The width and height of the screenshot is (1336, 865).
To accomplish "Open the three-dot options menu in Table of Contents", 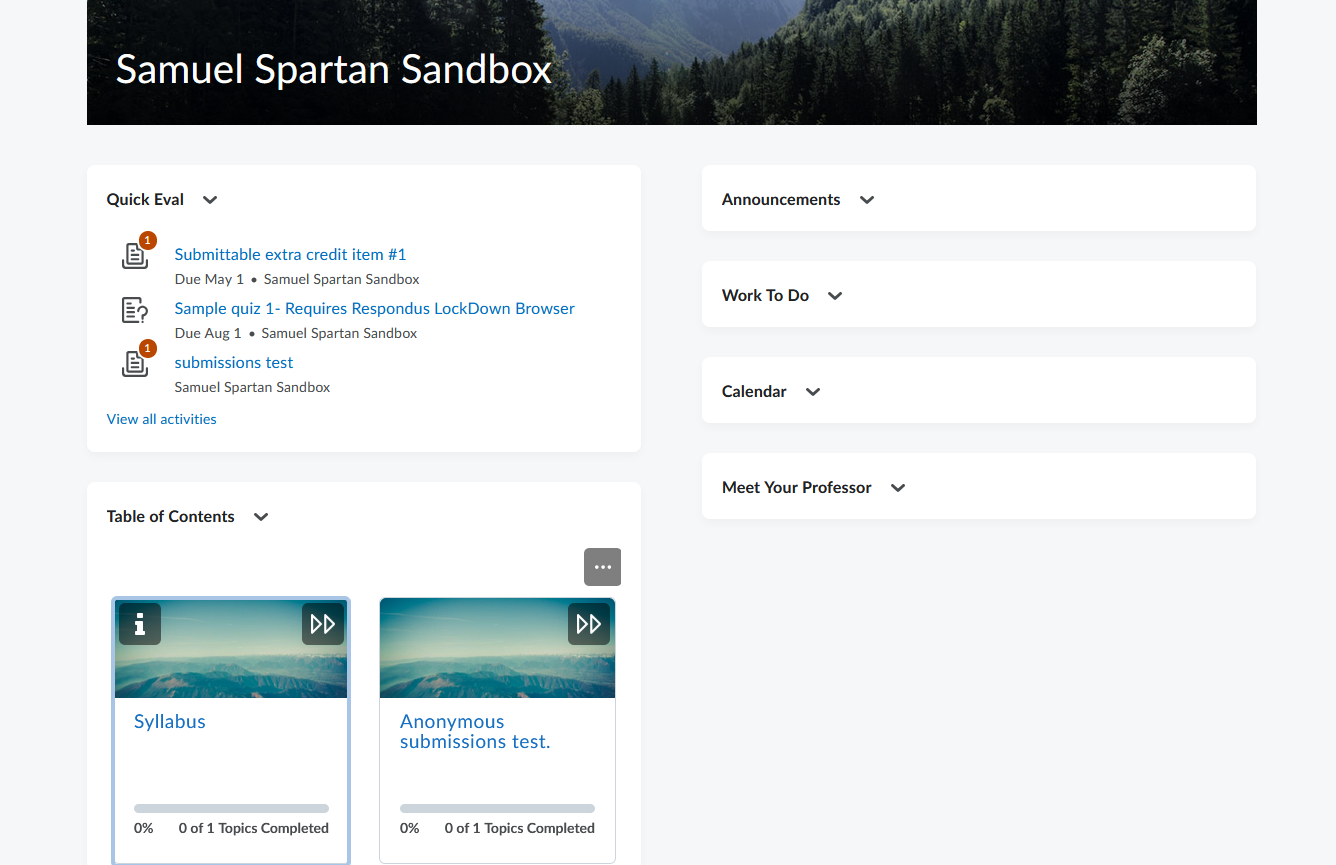I will coord(602,567).
